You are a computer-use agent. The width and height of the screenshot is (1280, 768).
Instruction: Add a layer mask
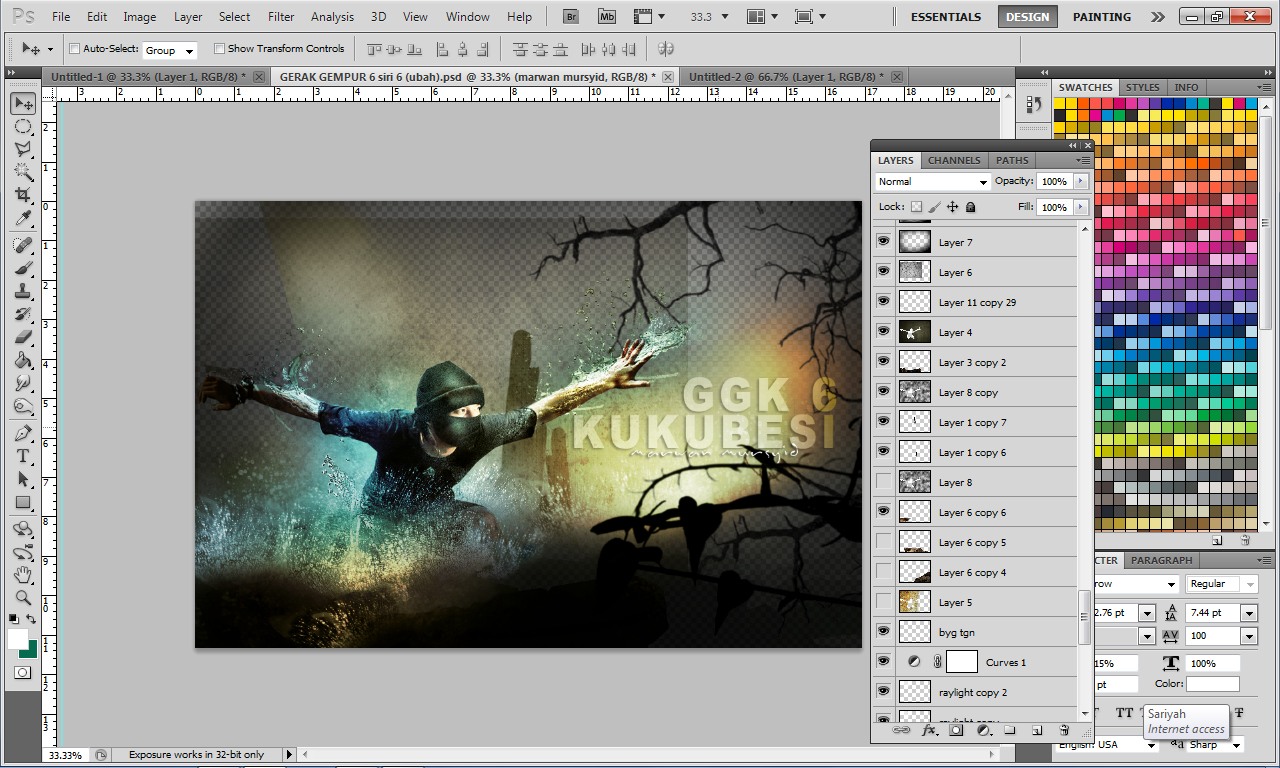(956, 731)
